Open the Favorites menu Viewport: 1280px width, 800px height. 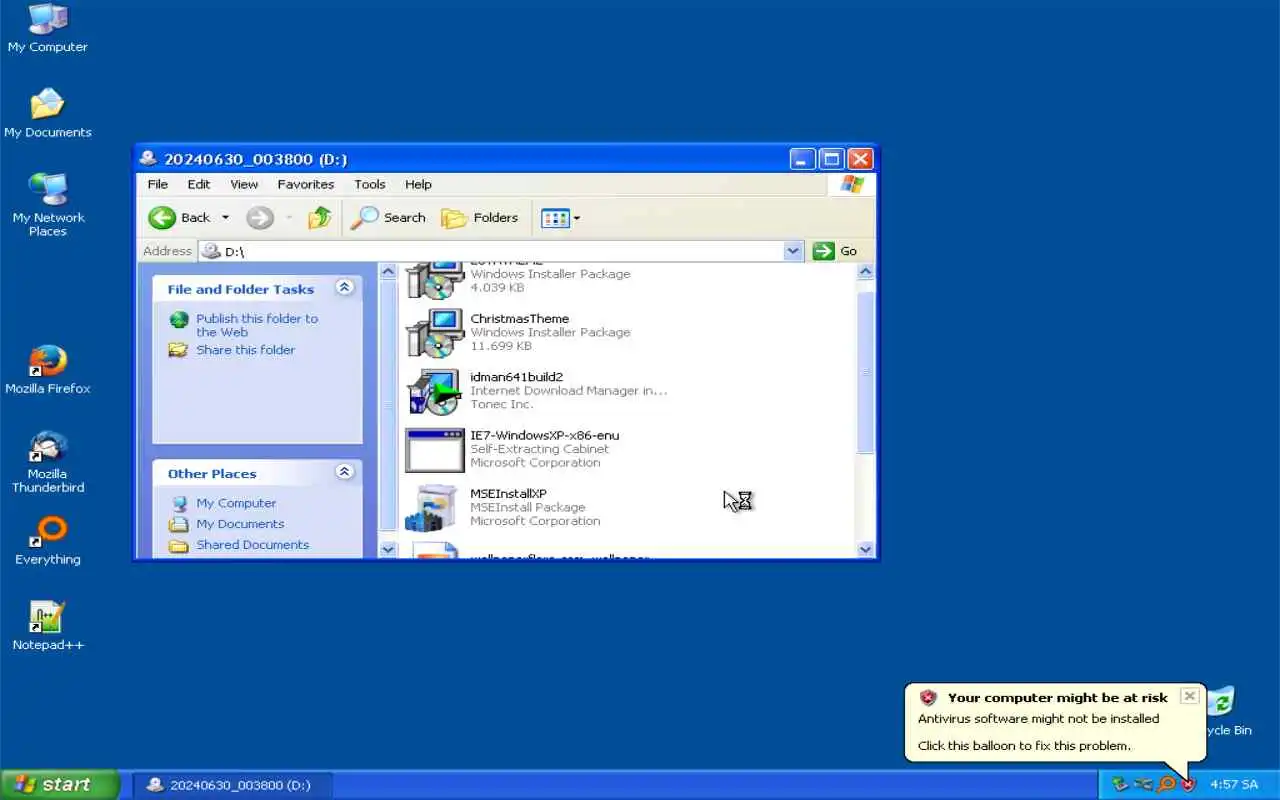[306, 184]
